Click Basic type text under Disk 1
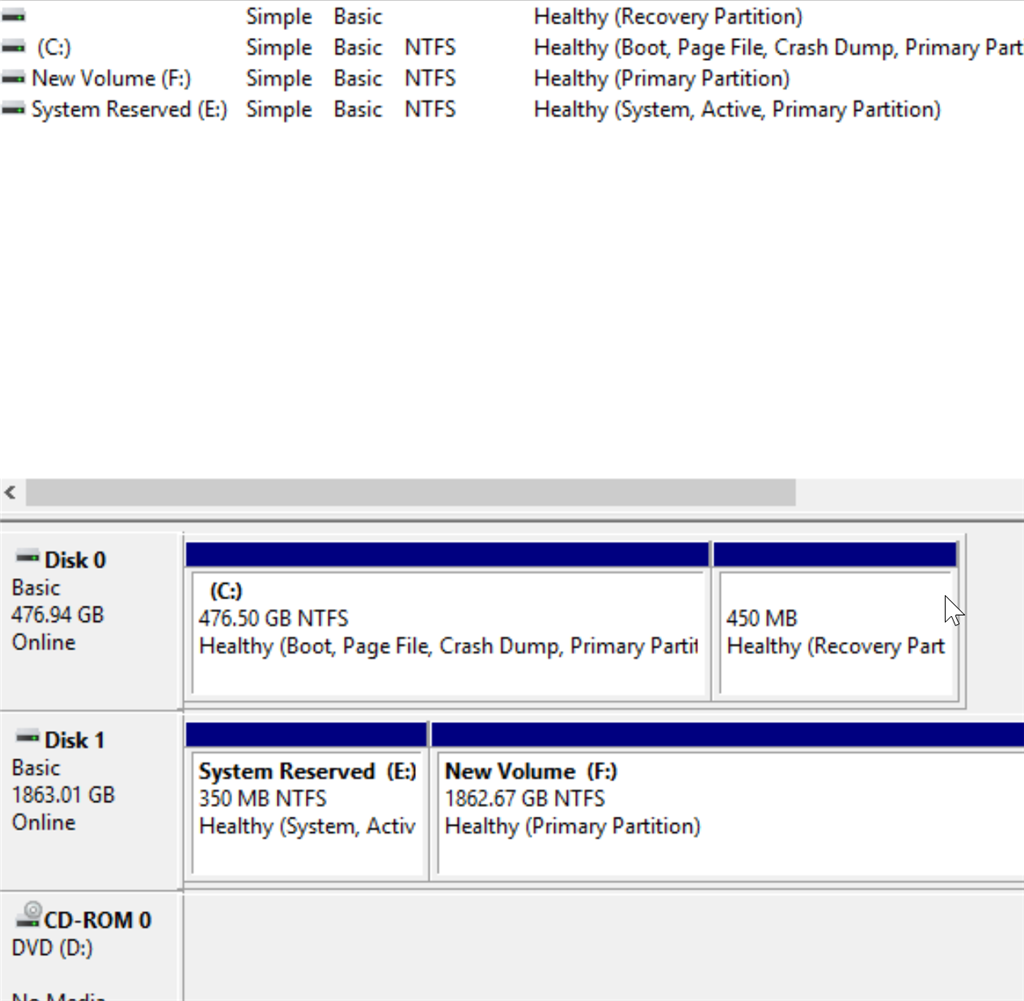The height and width of the screenshot is (1001, 1024). (x=36, y=768)
